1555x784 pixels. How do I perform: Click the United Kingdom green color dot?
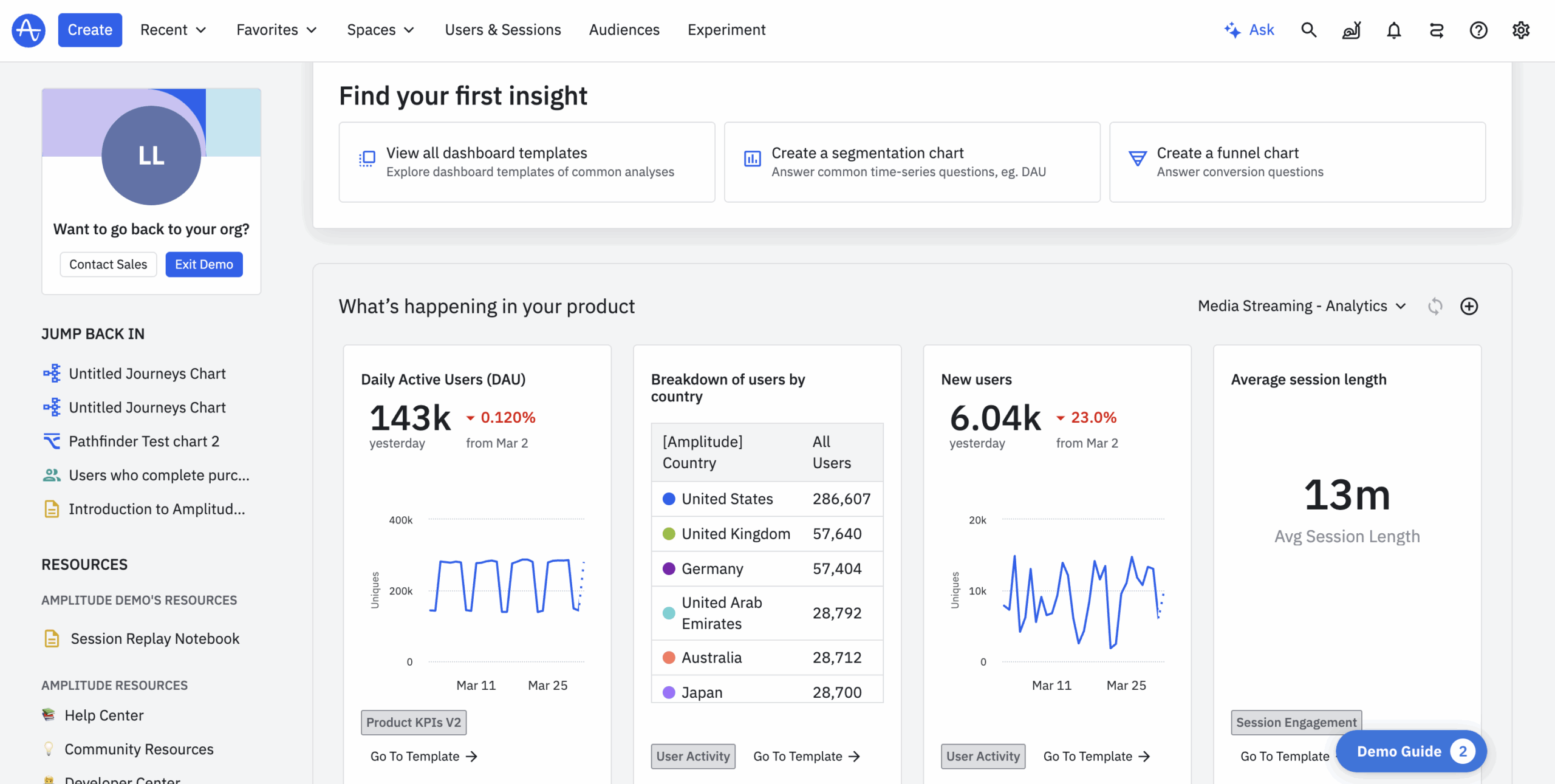point(669,533)
